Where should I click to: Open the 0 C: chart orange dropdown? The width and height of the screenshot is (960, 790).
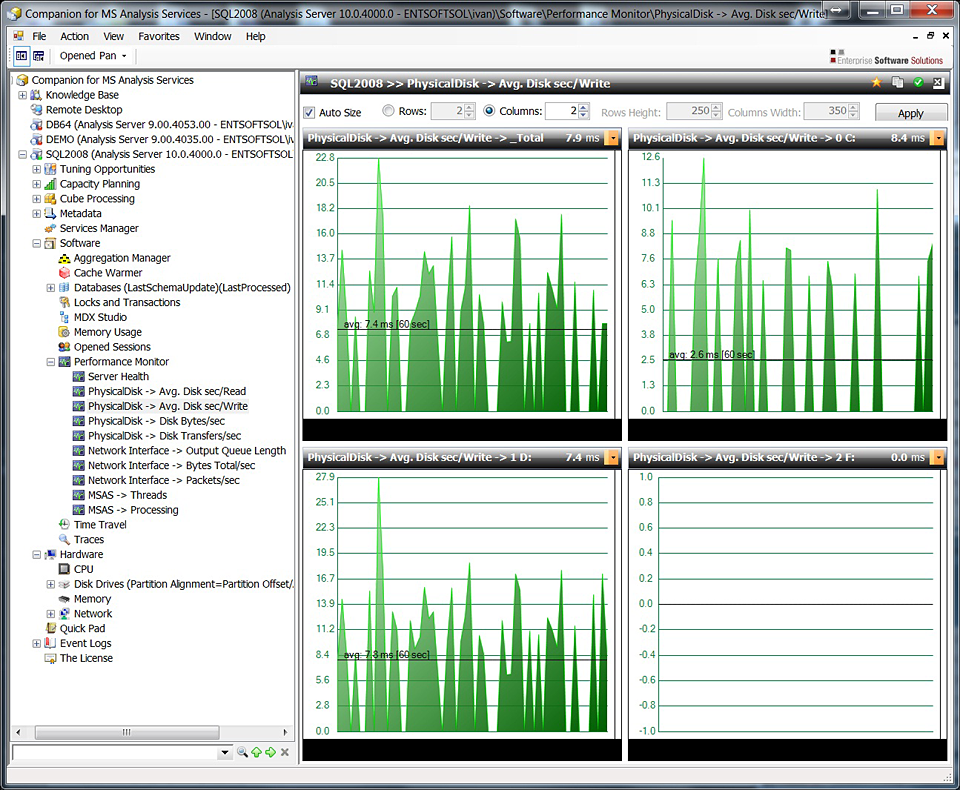coord(938,138)
